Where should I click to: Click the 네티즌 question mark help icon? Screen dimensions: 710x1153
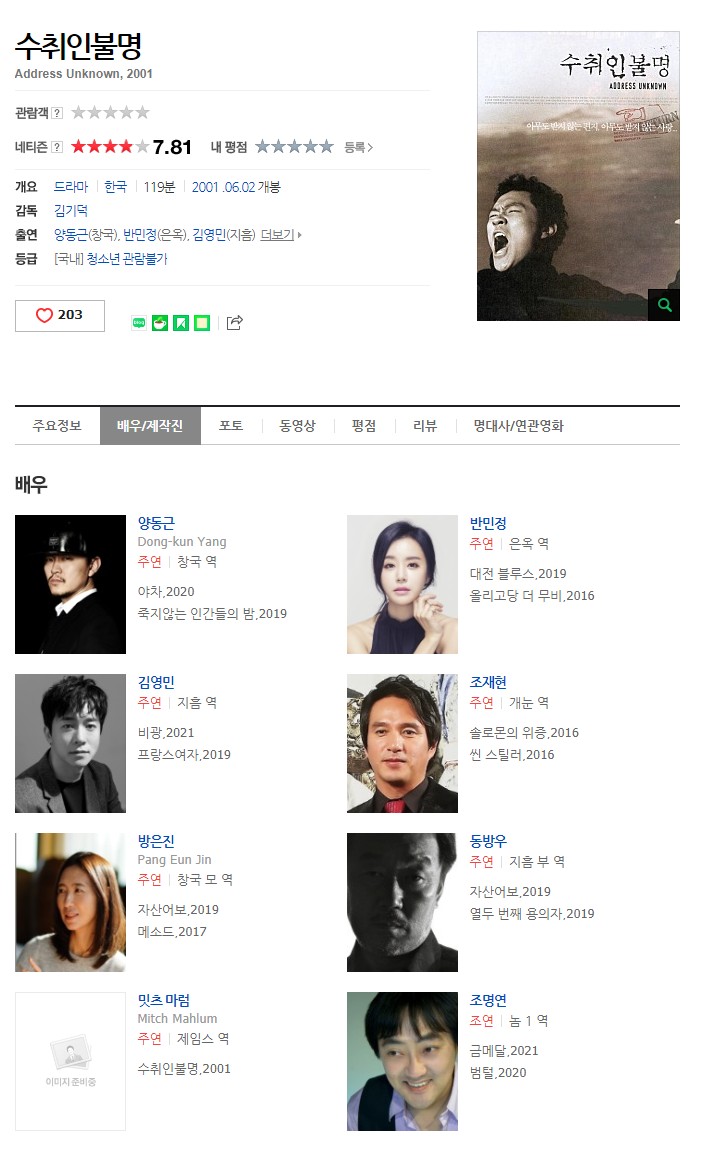[57, 146]
